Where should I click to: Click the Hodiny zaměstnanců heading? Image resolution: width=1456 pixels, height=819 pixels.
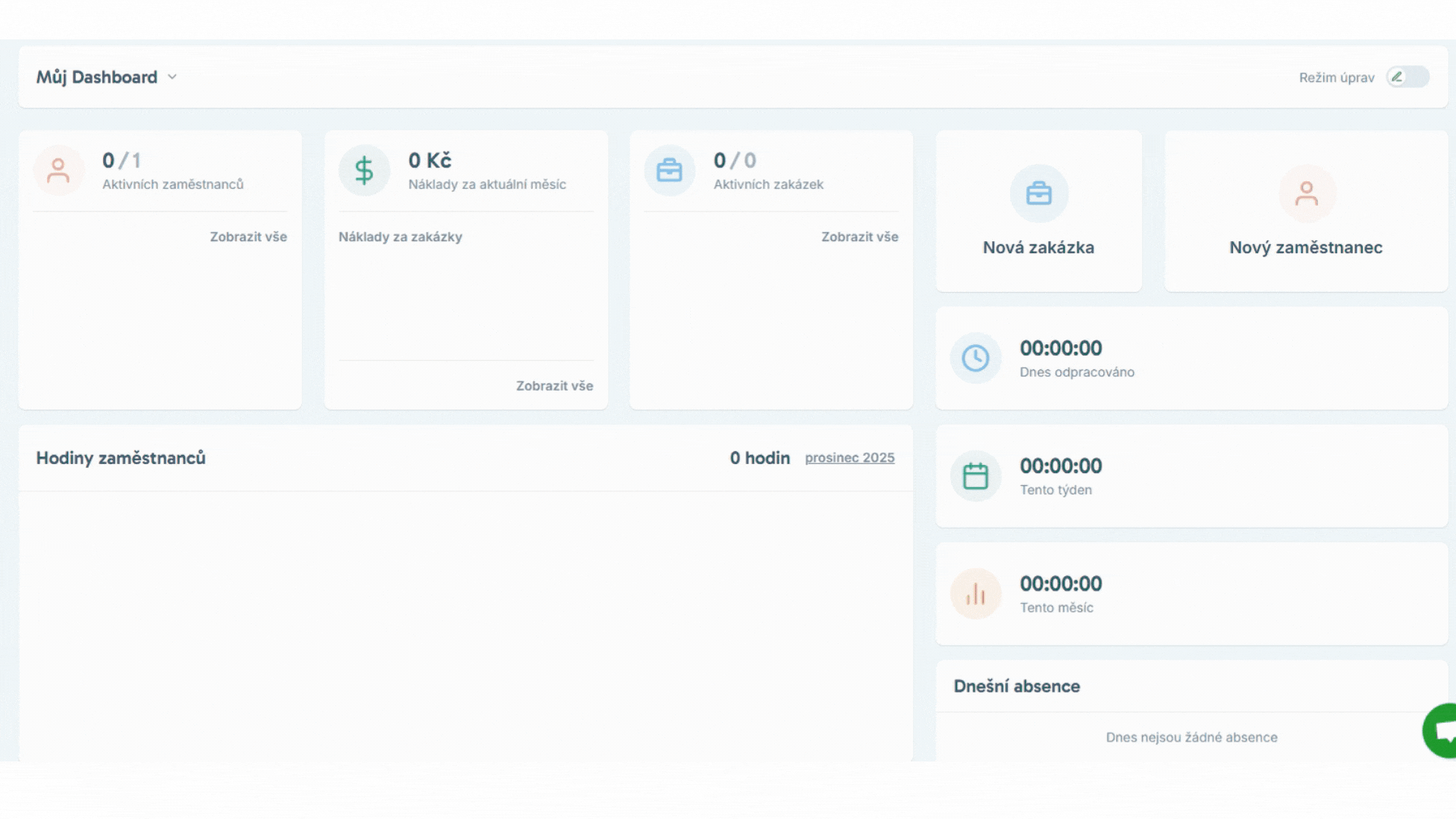point(121,458)
